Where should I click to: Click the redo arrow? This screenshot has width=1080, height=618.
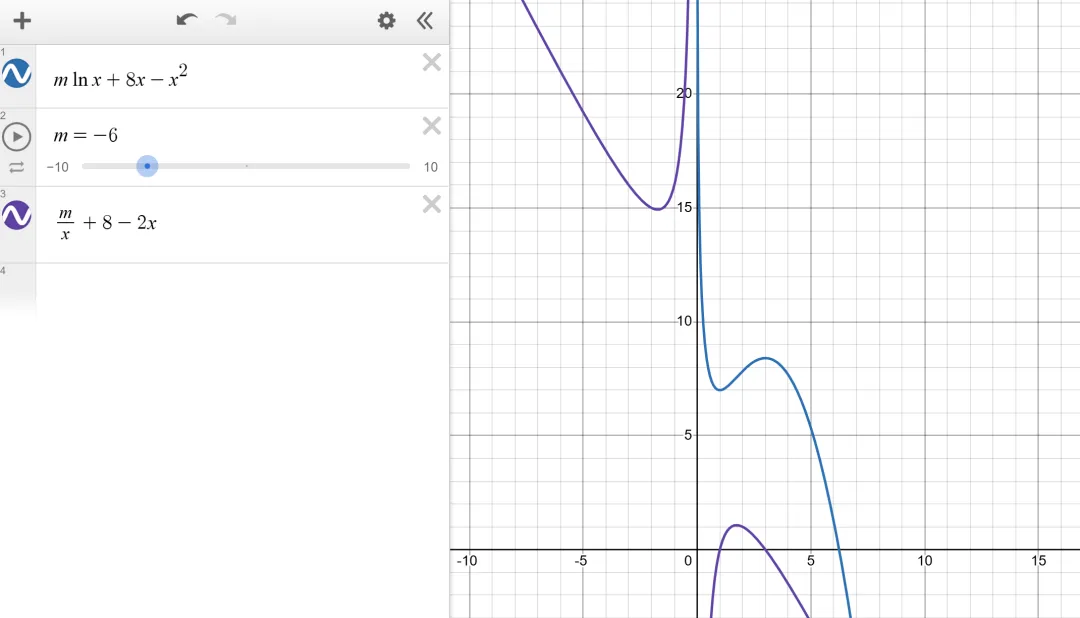(225, 20)
